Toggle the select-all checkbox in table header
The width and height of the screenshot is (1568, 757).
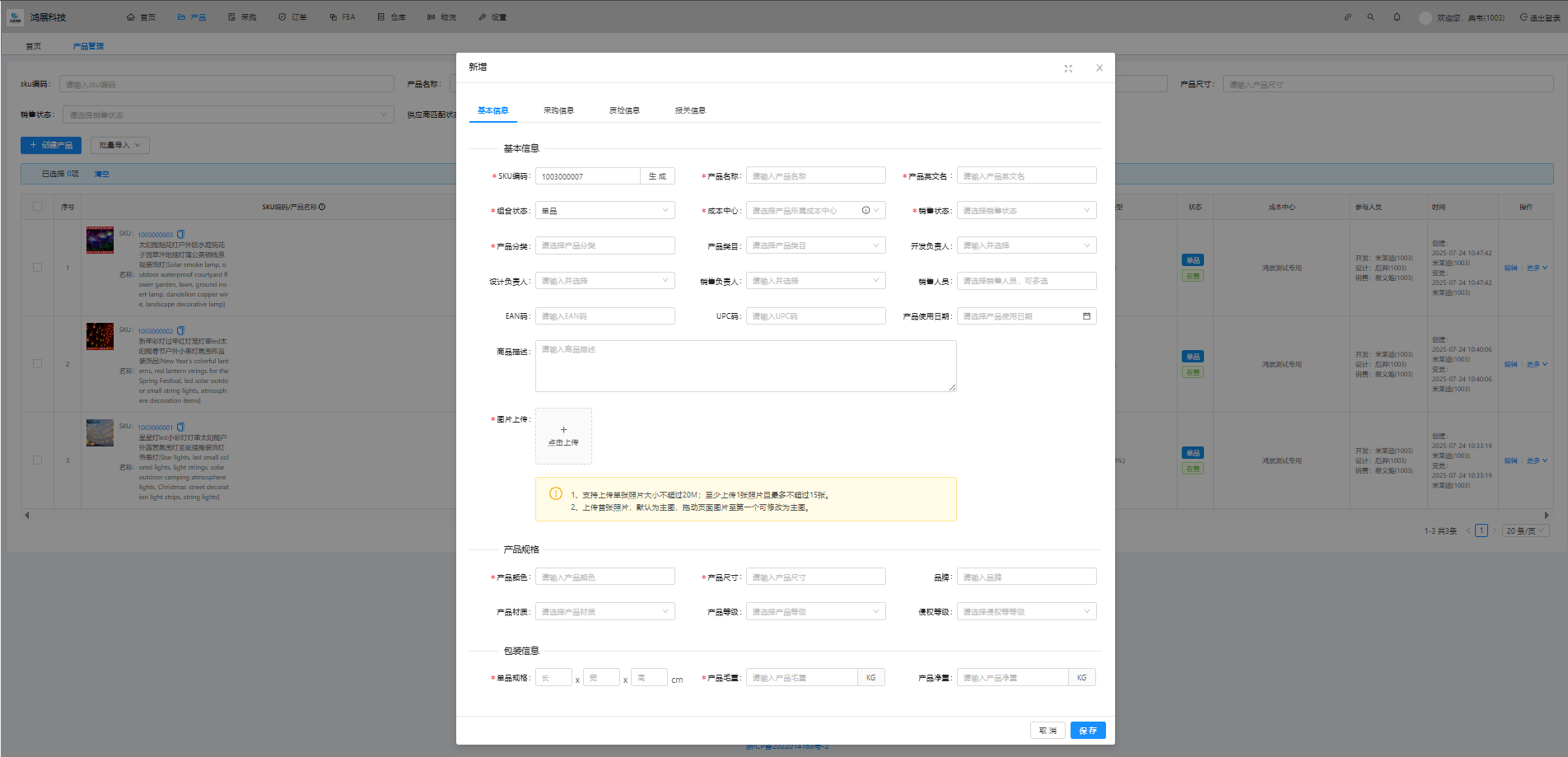[37, 207]
